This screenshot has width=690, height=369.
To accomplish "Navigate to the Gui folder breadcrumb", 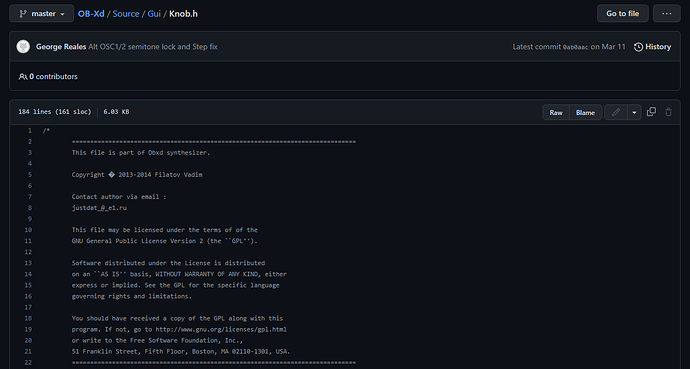I will coord(154,14).
